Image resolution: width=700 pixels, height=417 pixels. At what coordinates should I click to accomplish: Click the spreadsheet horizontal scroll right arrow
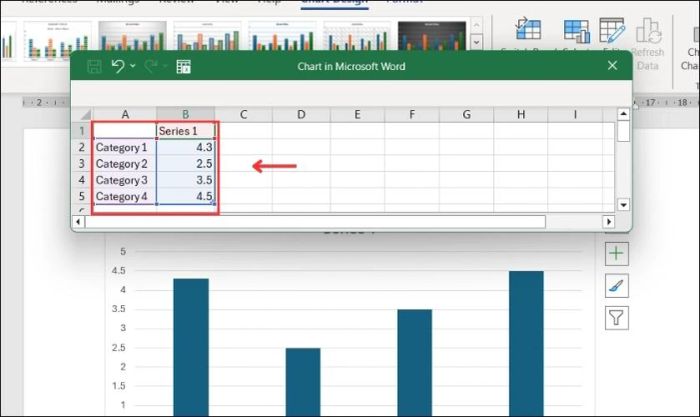608,222
